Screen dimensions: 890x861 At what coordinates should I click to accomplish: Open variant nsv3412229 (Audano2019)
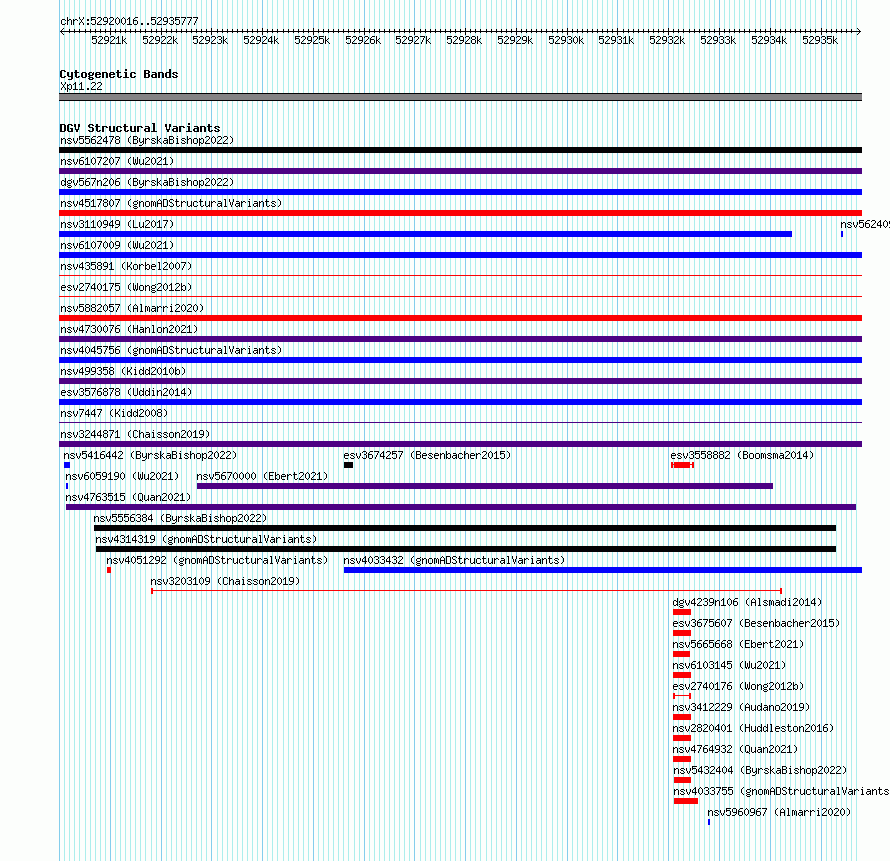[741, 707]
